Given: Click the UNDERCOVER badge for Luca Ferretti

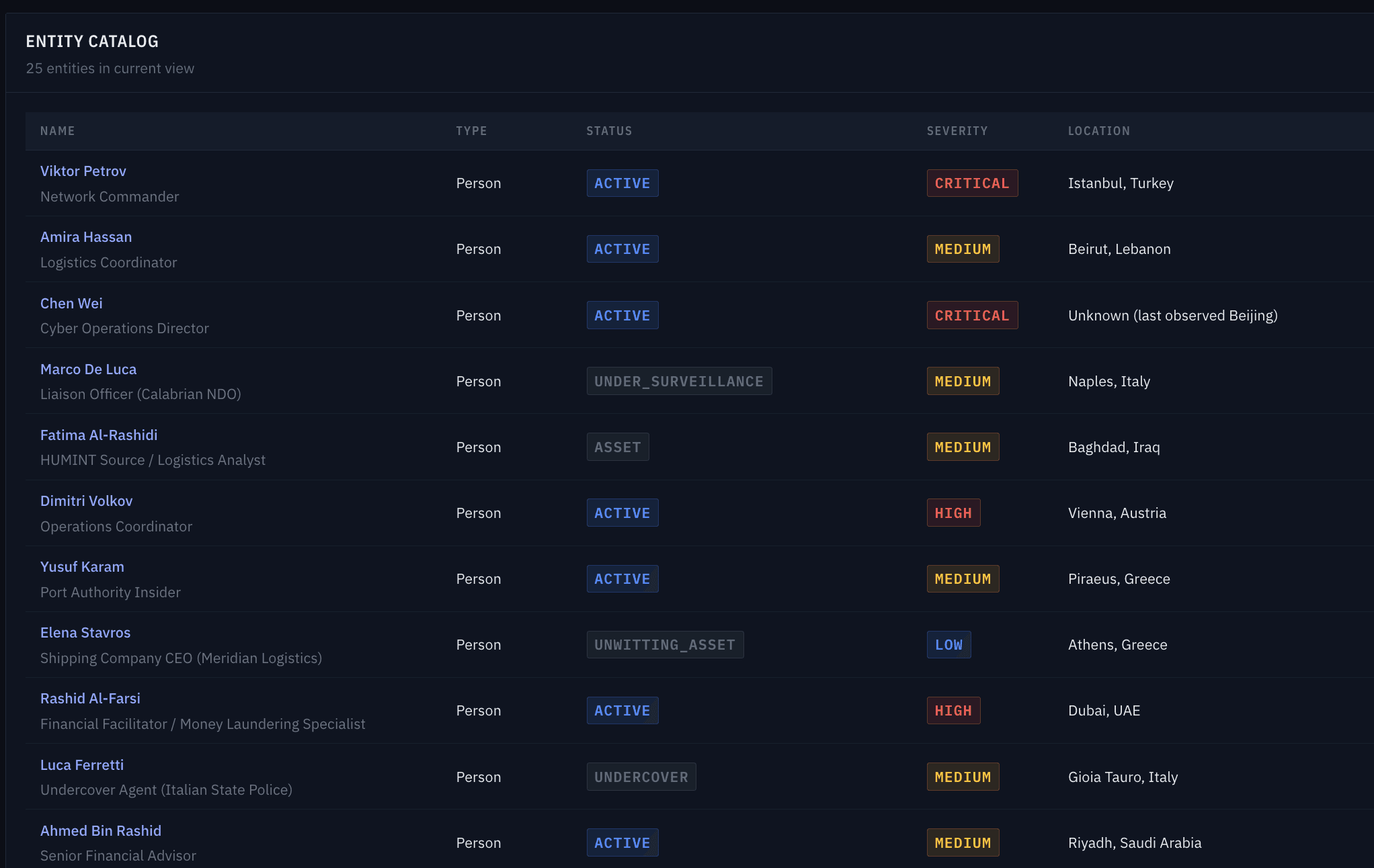Looking at the screenshot, I should [641, 777].
